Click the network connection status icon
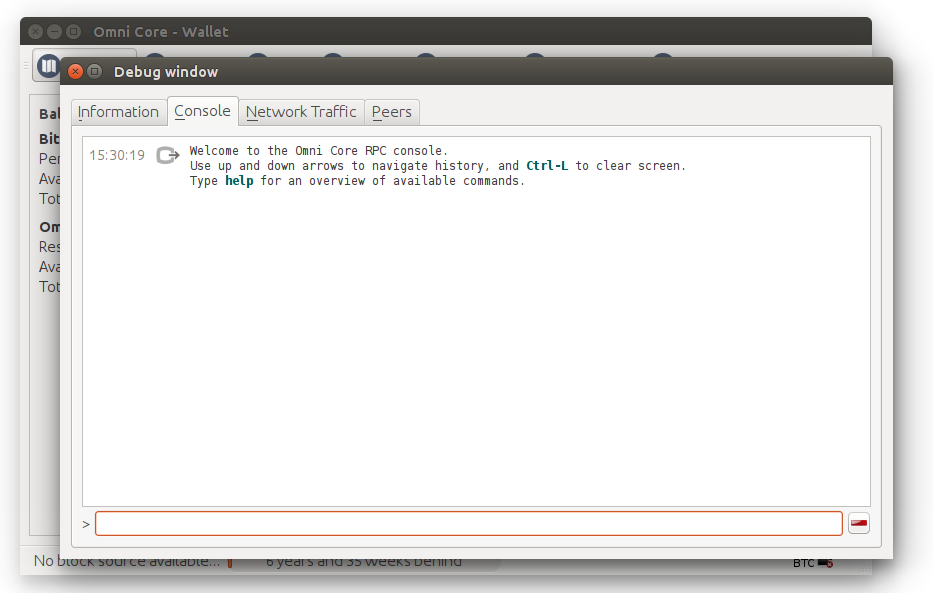This screenshot has width=933, height=593. tap(825, 563)
